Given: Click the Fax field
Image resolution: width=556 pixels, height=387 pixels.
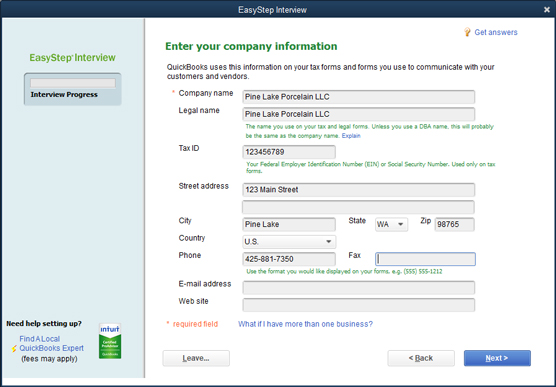Looking at the screenshot, I should click(425, 259).
